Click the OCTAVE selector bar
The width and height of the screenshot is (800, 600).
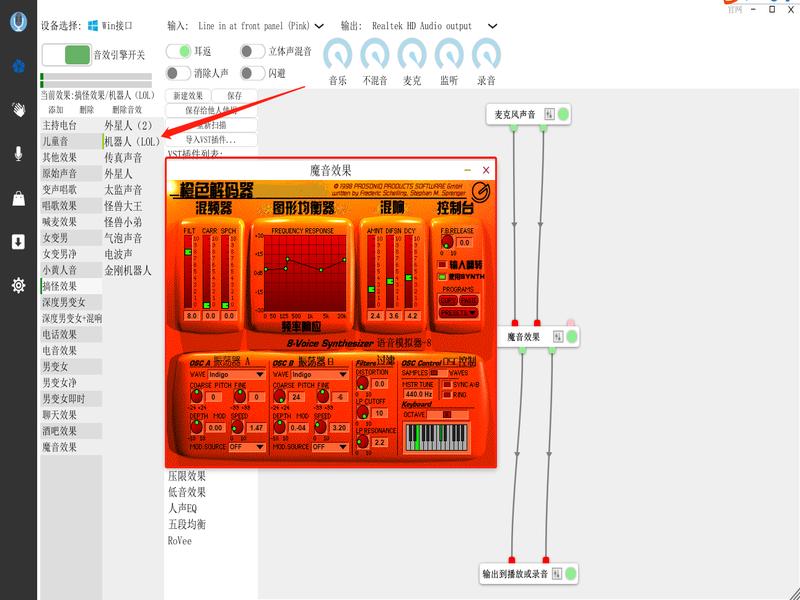point(447,414)
